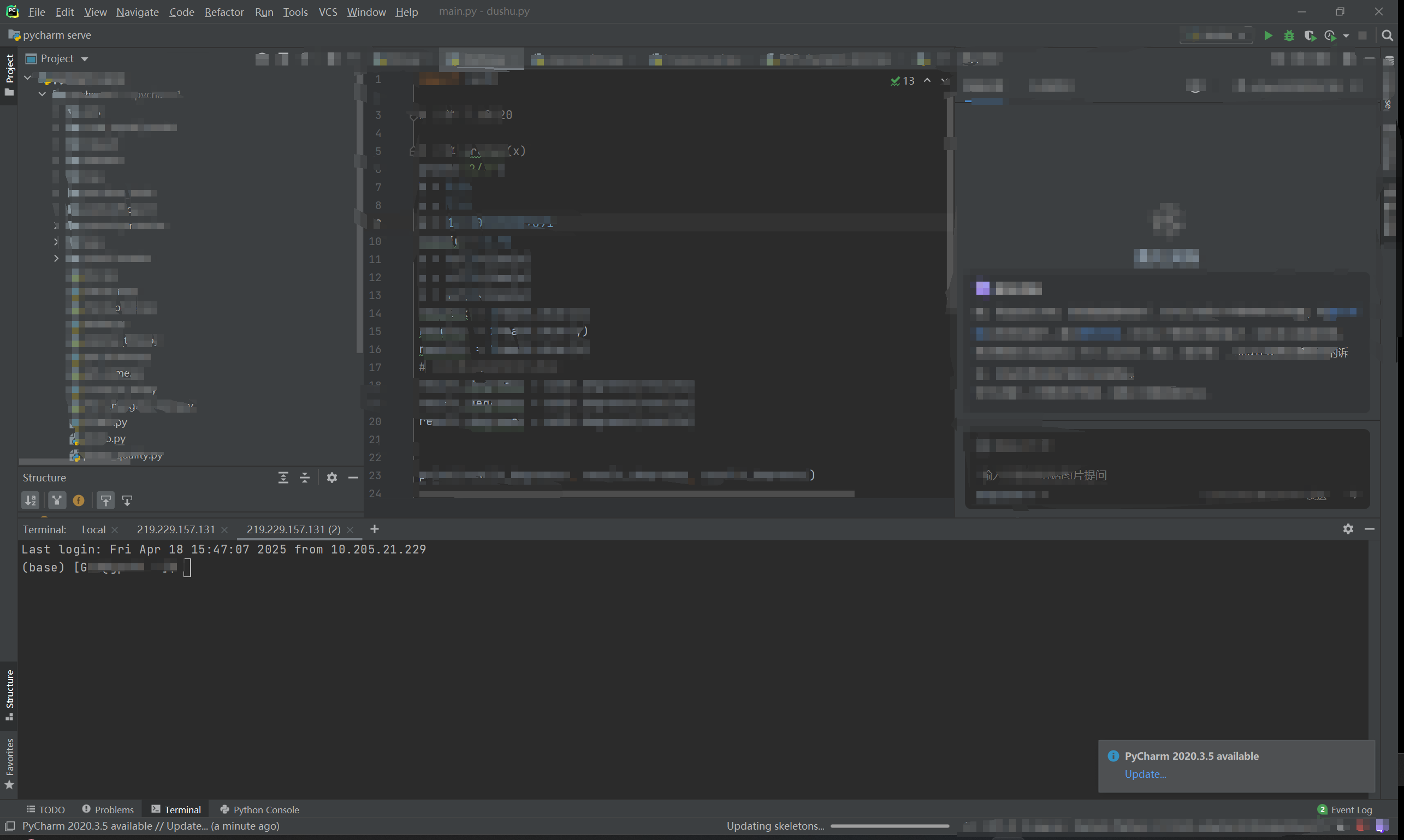Open the Project view dropdown
Image resolution: width=1404 pixels, height=840 pixels.
click(85, 59)
